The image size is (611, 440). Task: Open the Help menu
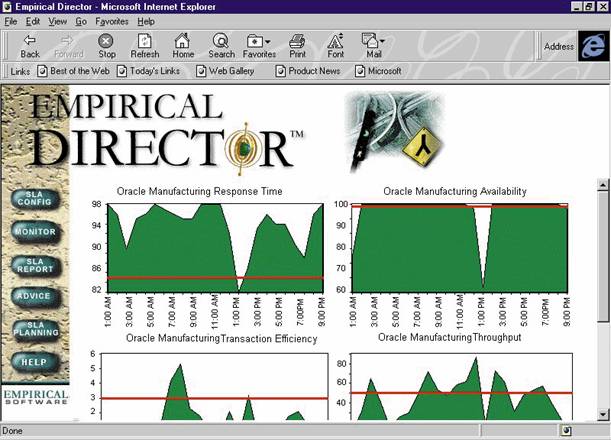146,22
